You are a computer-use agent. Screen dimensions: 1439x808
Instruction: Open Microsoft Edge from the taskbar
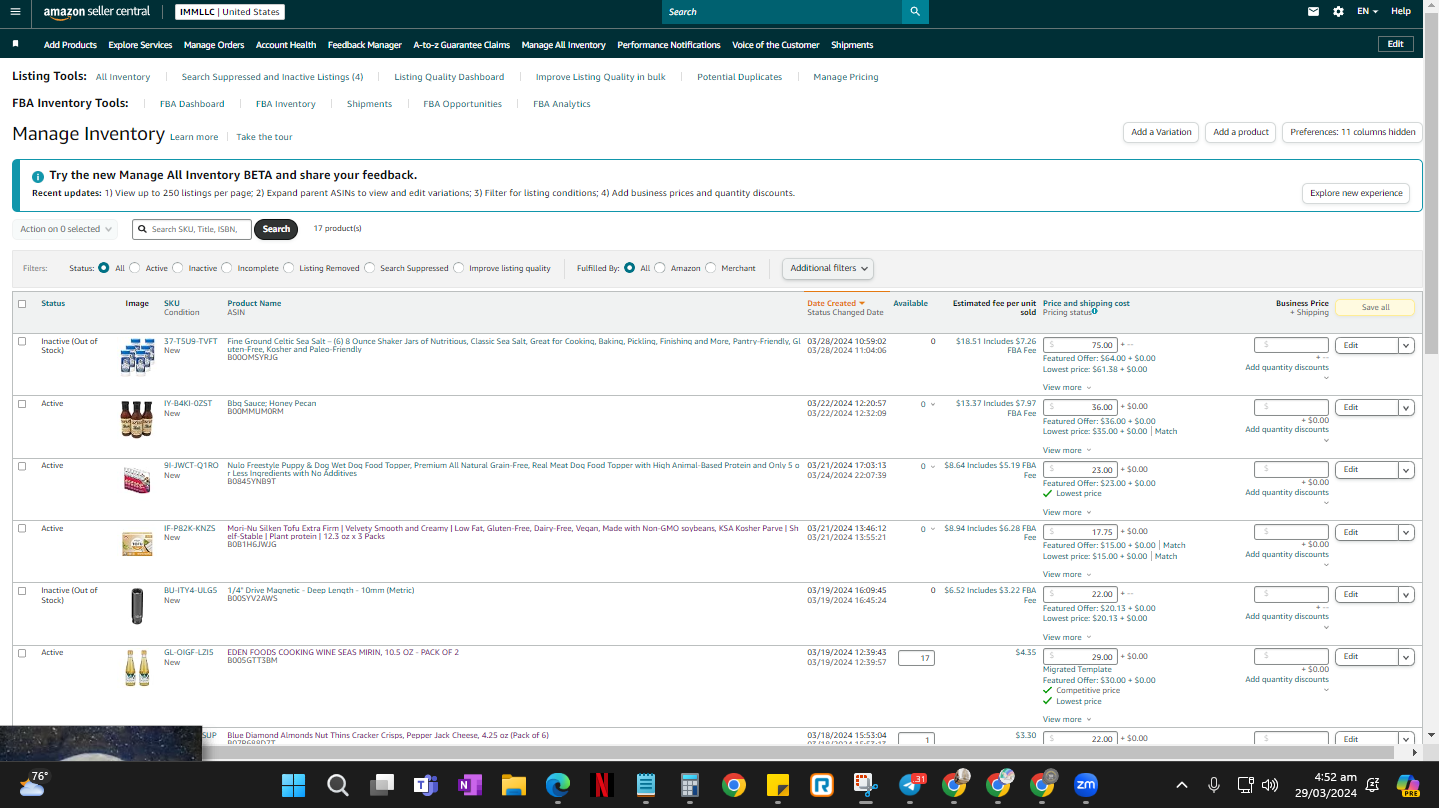557,785
